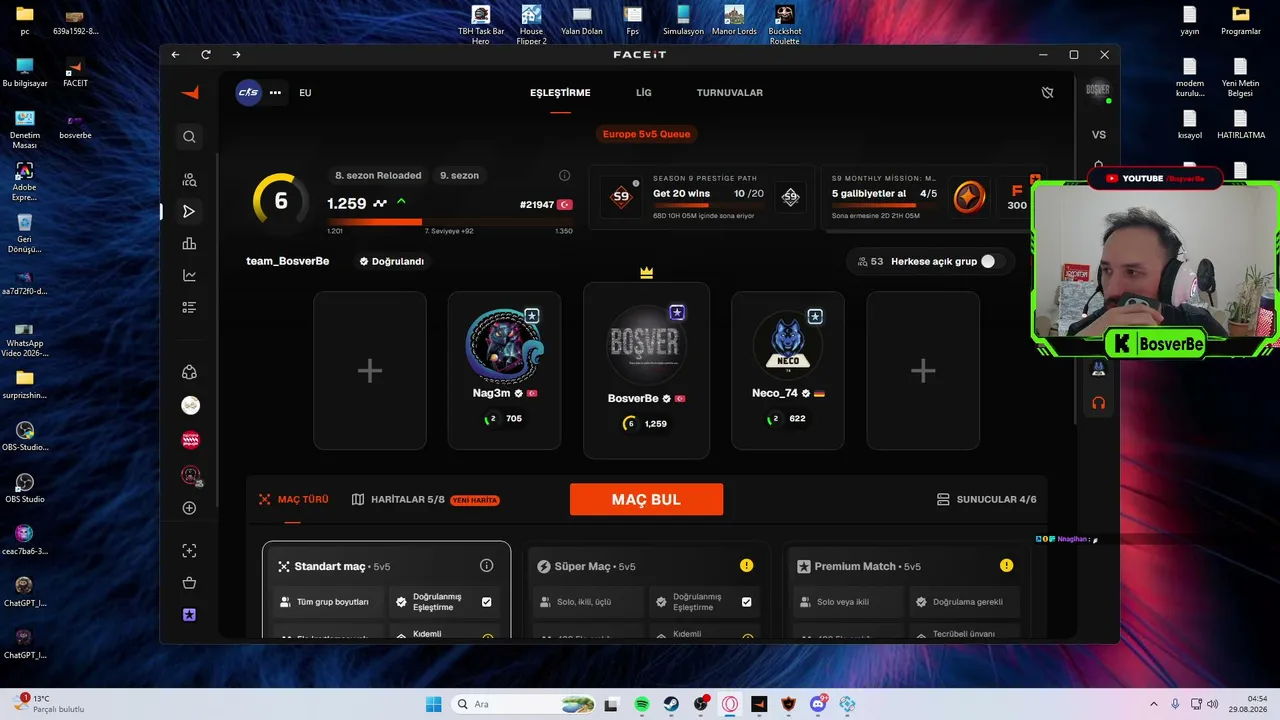Switch to the EŞLEŞTİRME tab

[x=560, y=93]
